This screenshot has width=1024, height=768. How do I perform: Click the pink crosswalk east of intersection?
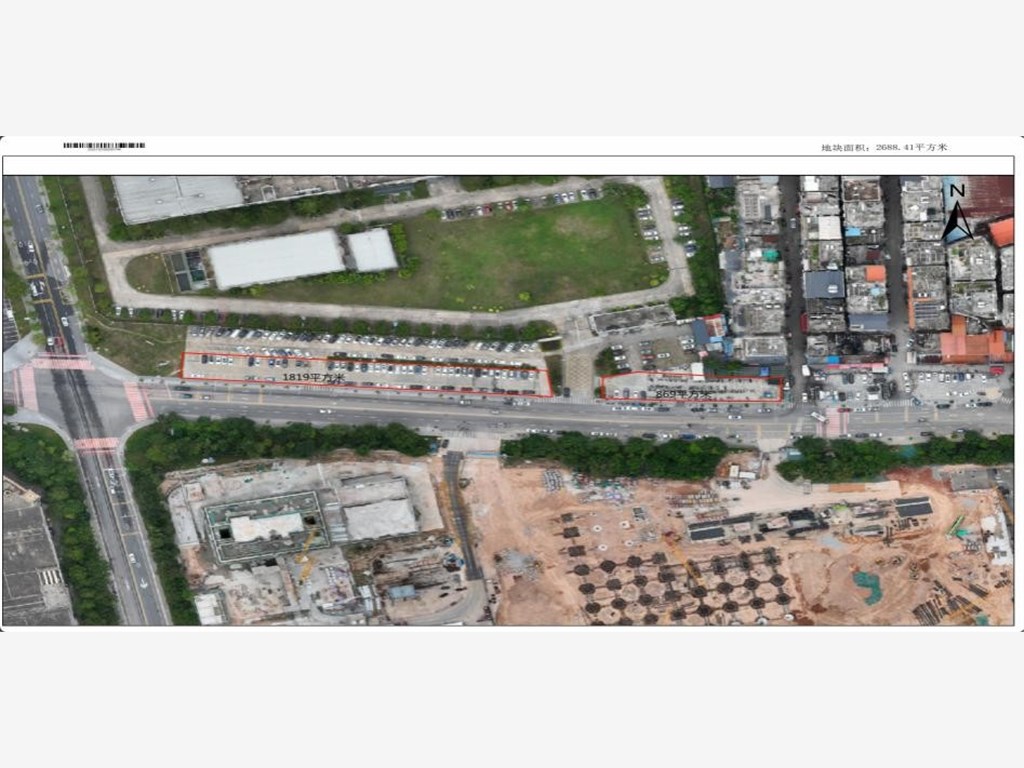click(x=136, y=402)
